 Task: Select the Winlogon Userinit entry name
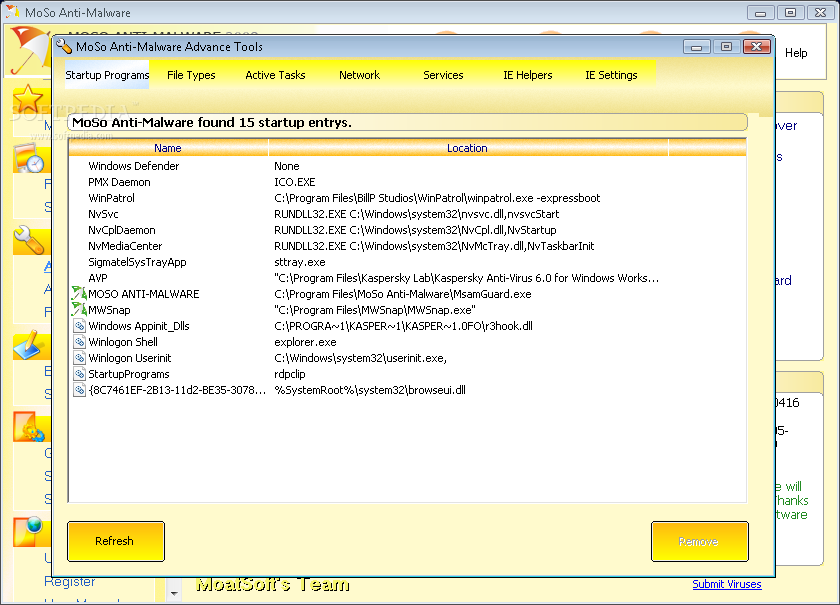click(130, 358)
